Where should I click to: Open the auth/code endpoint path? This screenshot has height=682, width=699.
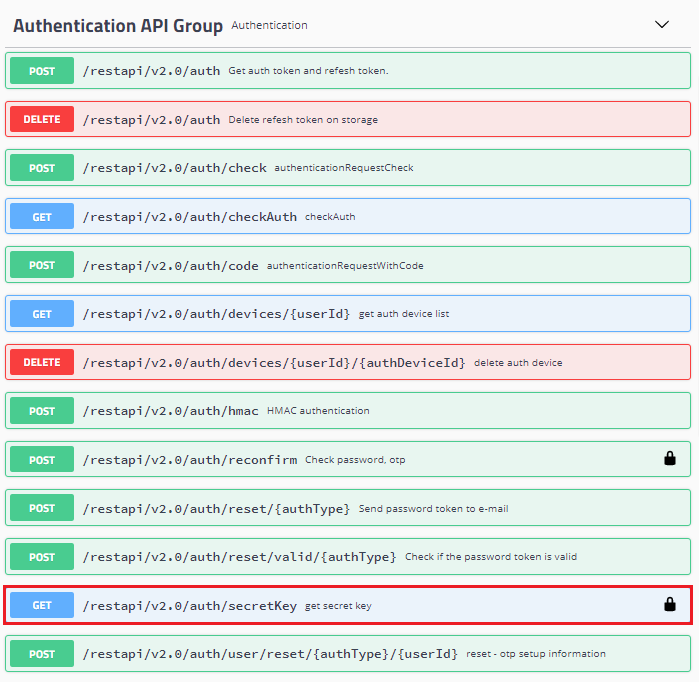[170, 266]
